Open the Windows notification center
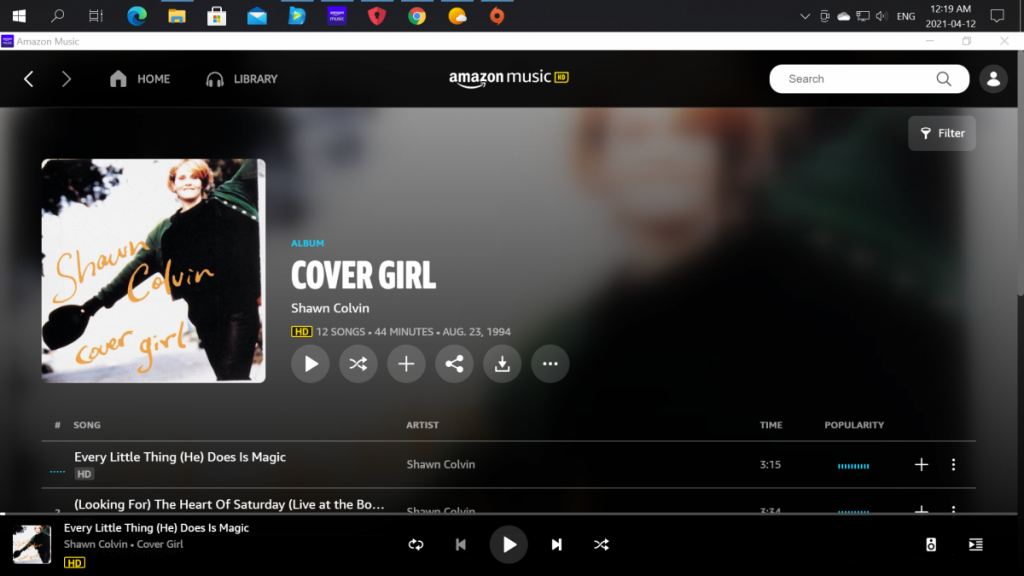Viewport: 1024px width, 576px height. pos(997,16)
